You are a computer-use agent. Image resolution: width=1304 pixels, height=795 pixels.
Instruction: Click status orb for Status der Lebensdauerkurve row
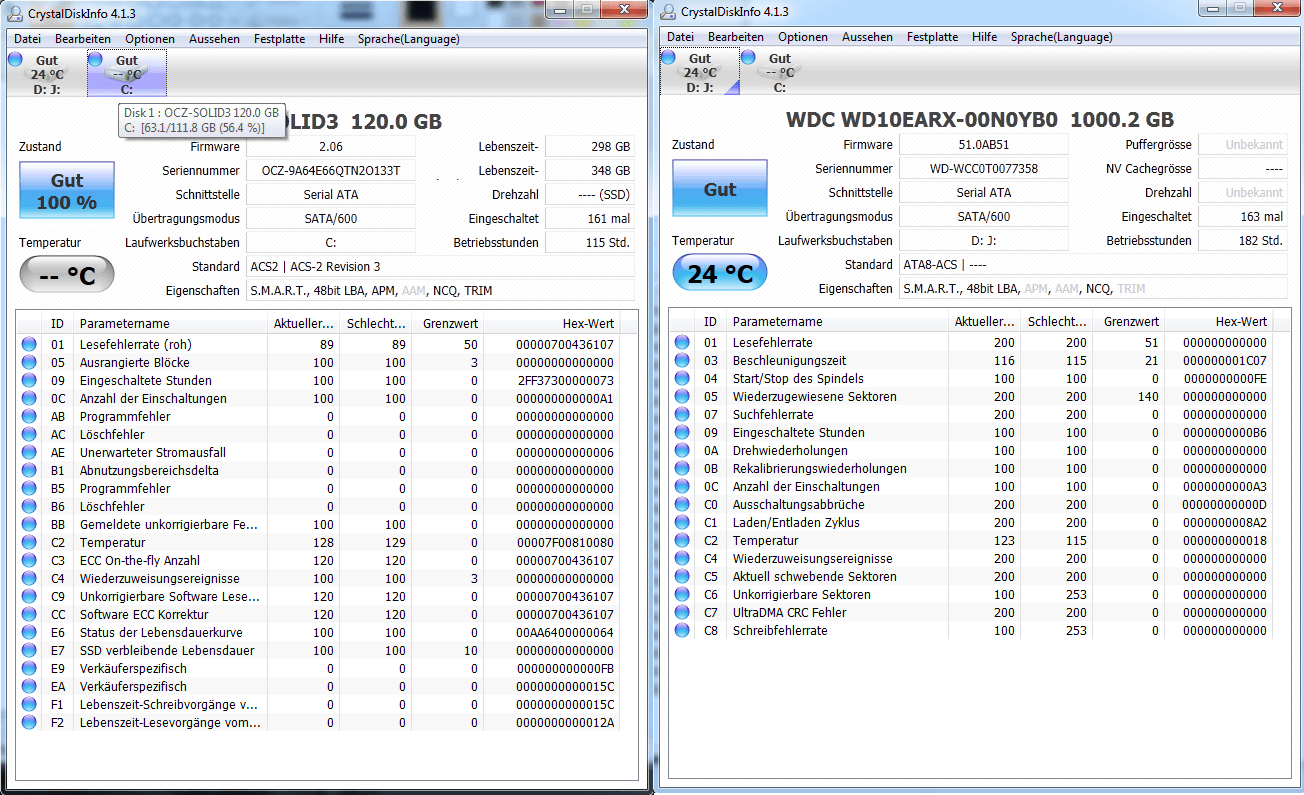click(x=29, y=633)
